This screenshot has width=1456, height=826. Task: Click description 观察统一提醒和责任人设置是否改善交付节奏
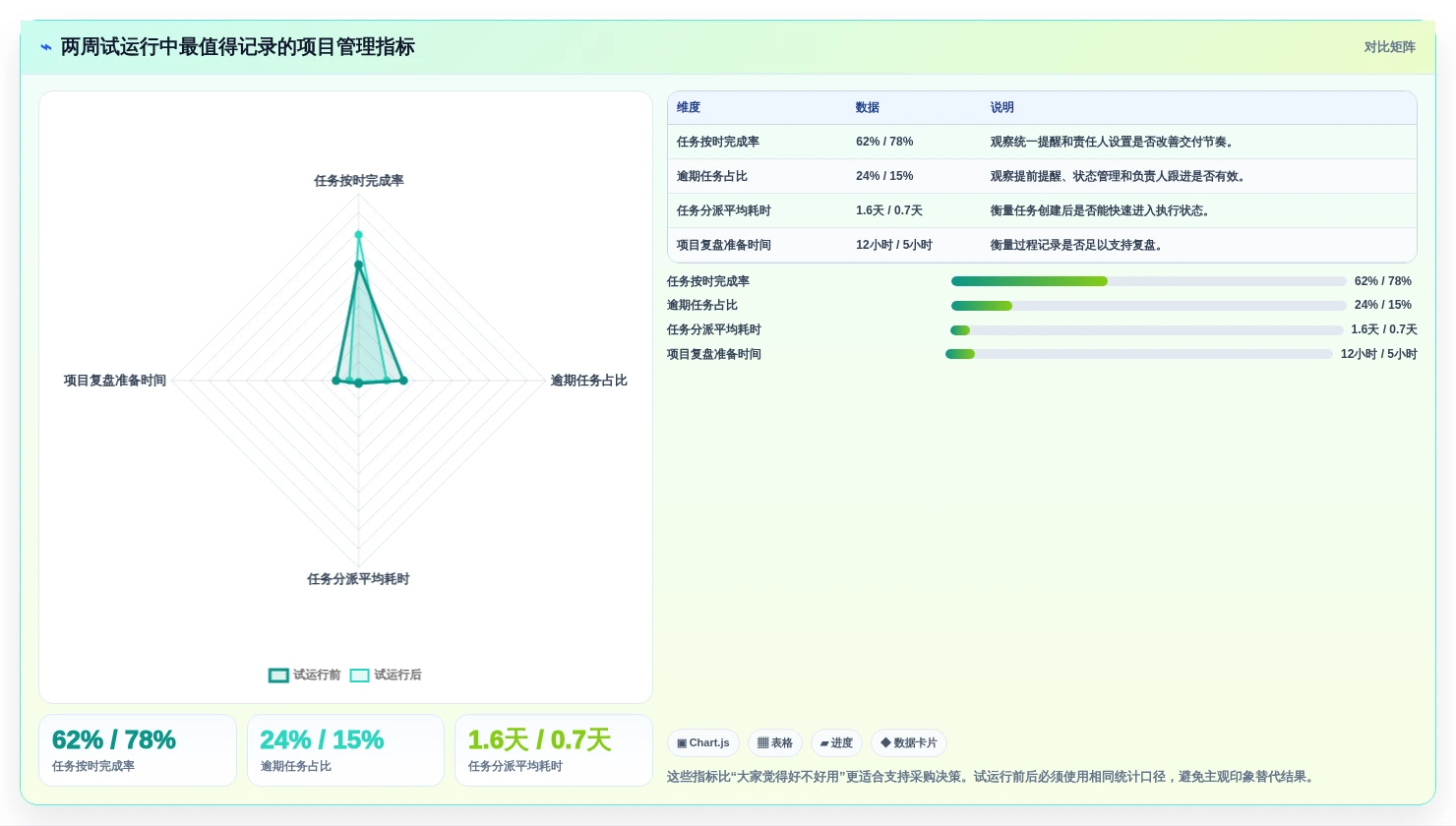pos(1114,143)
